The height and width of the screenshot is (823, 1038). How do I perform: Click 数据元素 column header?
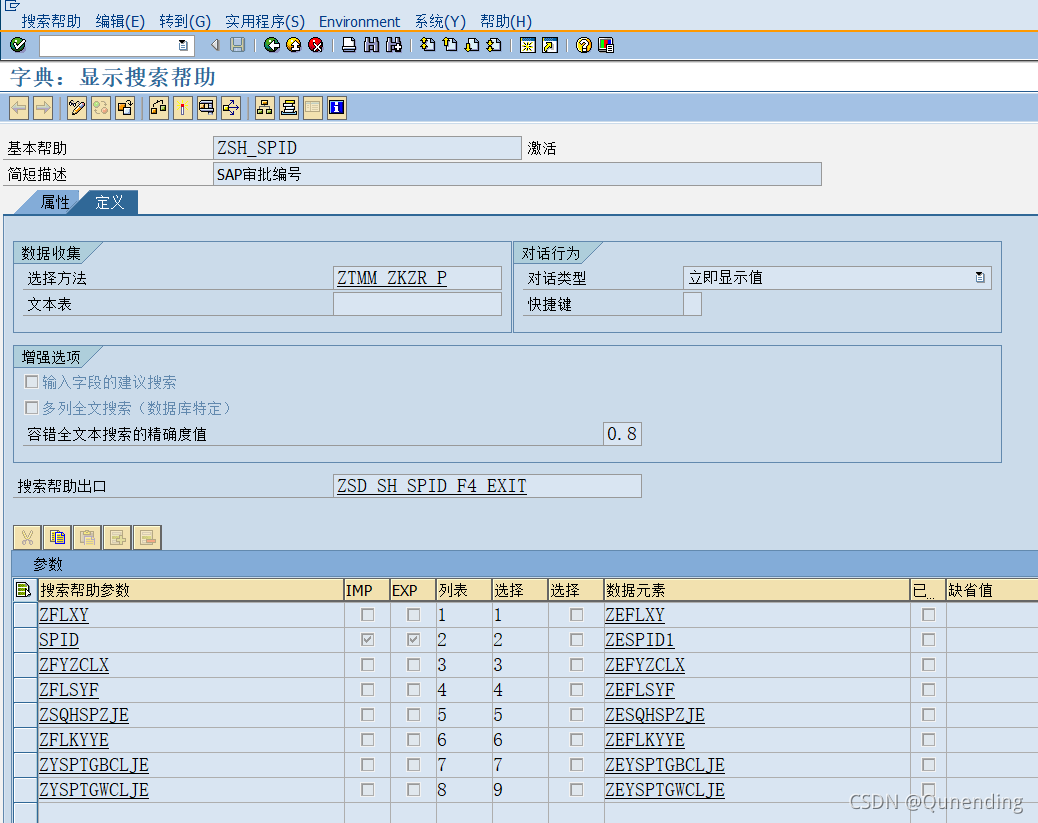click(x=757, y=589)
